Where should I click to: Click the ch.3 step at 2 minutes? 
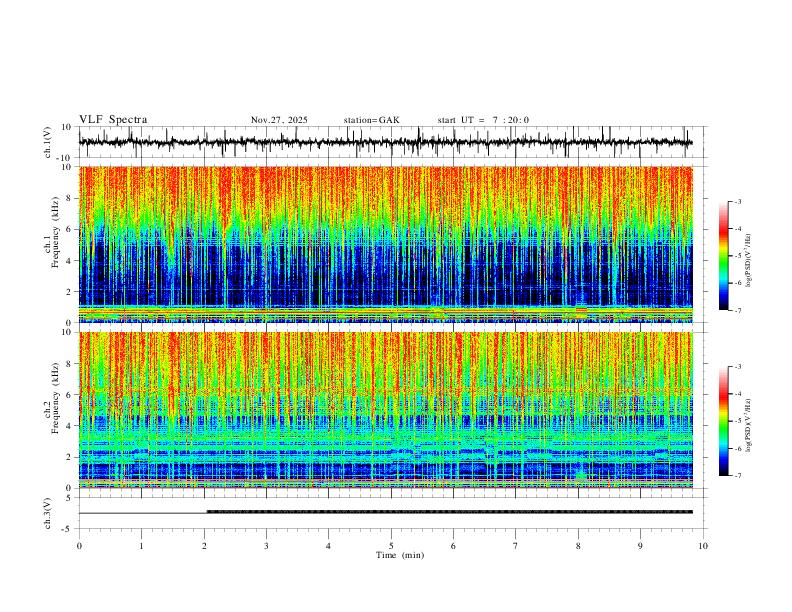pos(207,512)
